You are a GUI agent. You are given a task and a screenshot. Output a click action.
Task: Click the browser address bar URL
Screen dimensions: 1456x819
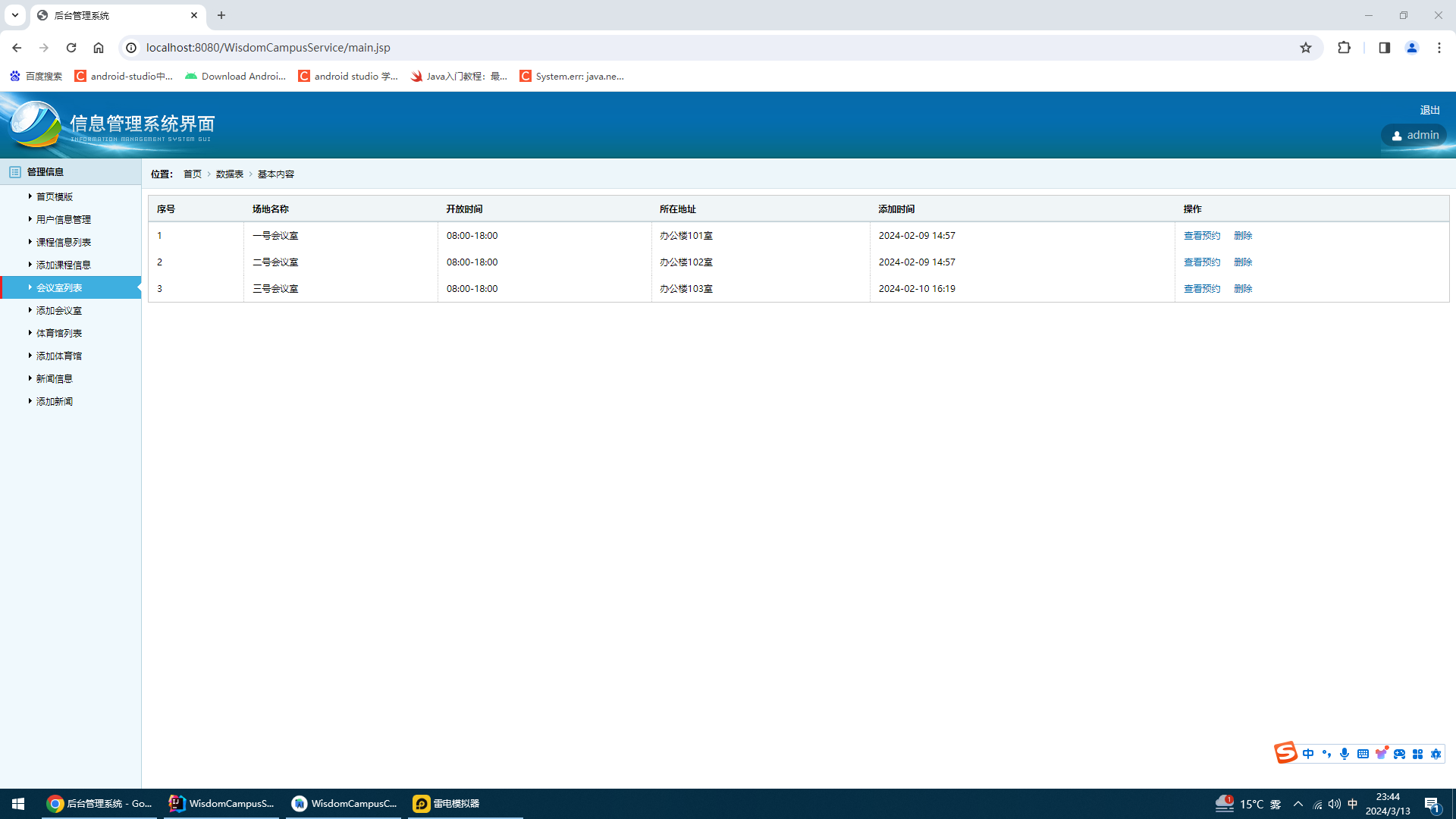pos(268,48)
